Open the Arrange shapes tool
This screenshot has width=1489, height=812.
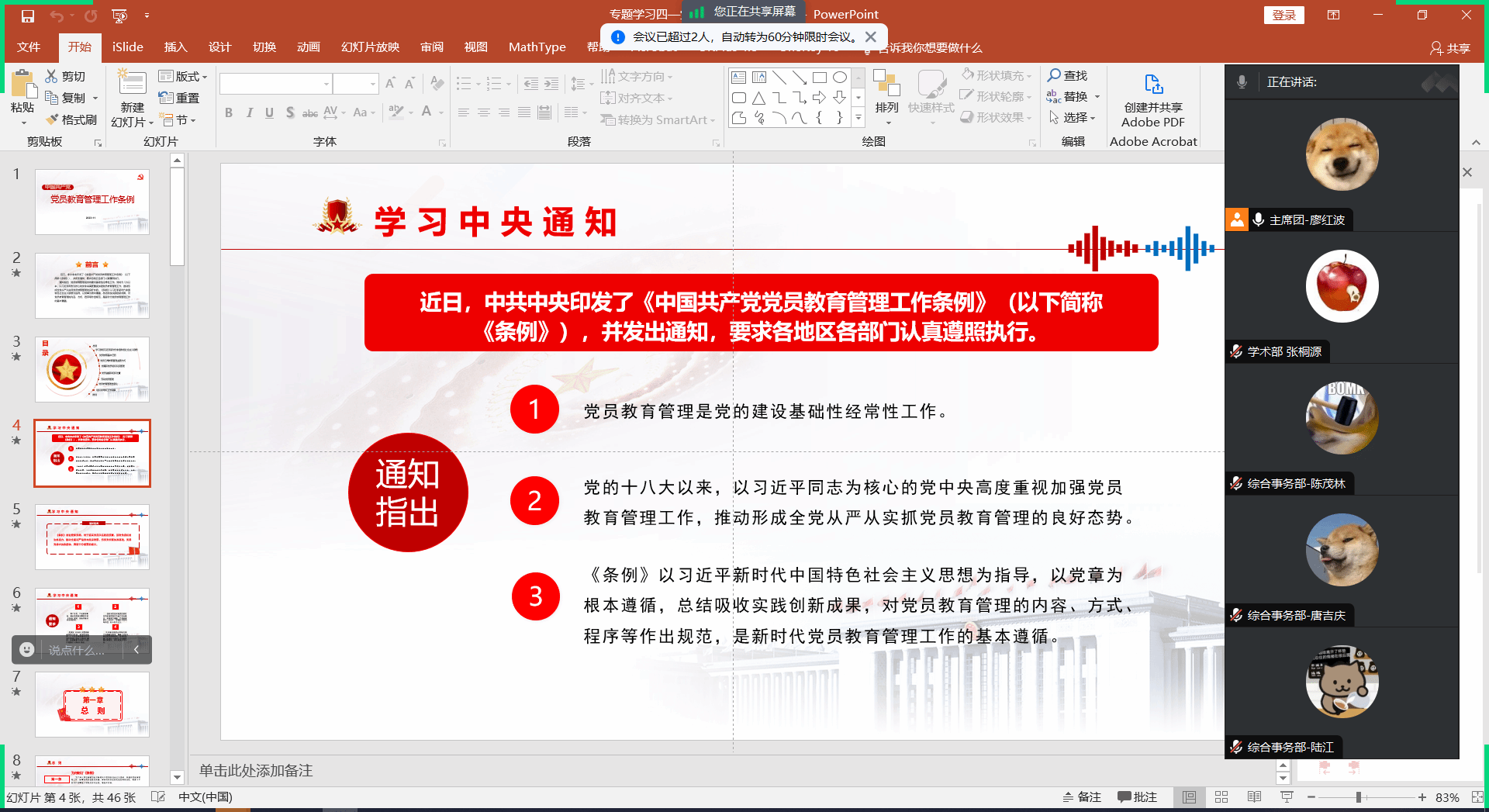tap(886, 93)
